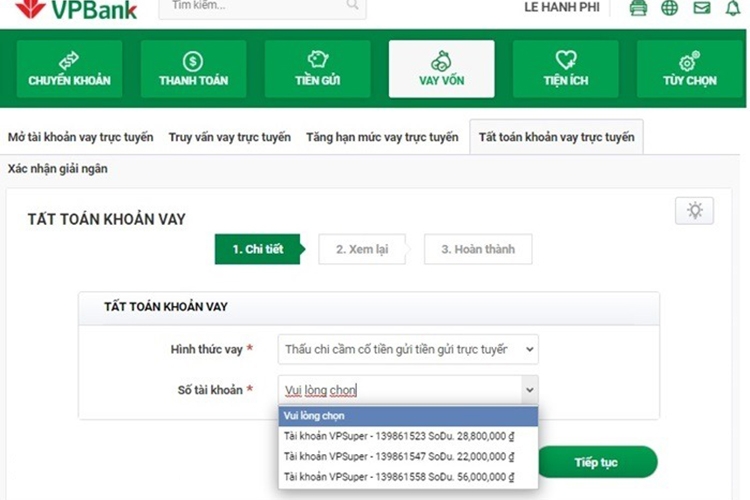
Task: Click the Tiếp tục button
Action: (596, 462)
